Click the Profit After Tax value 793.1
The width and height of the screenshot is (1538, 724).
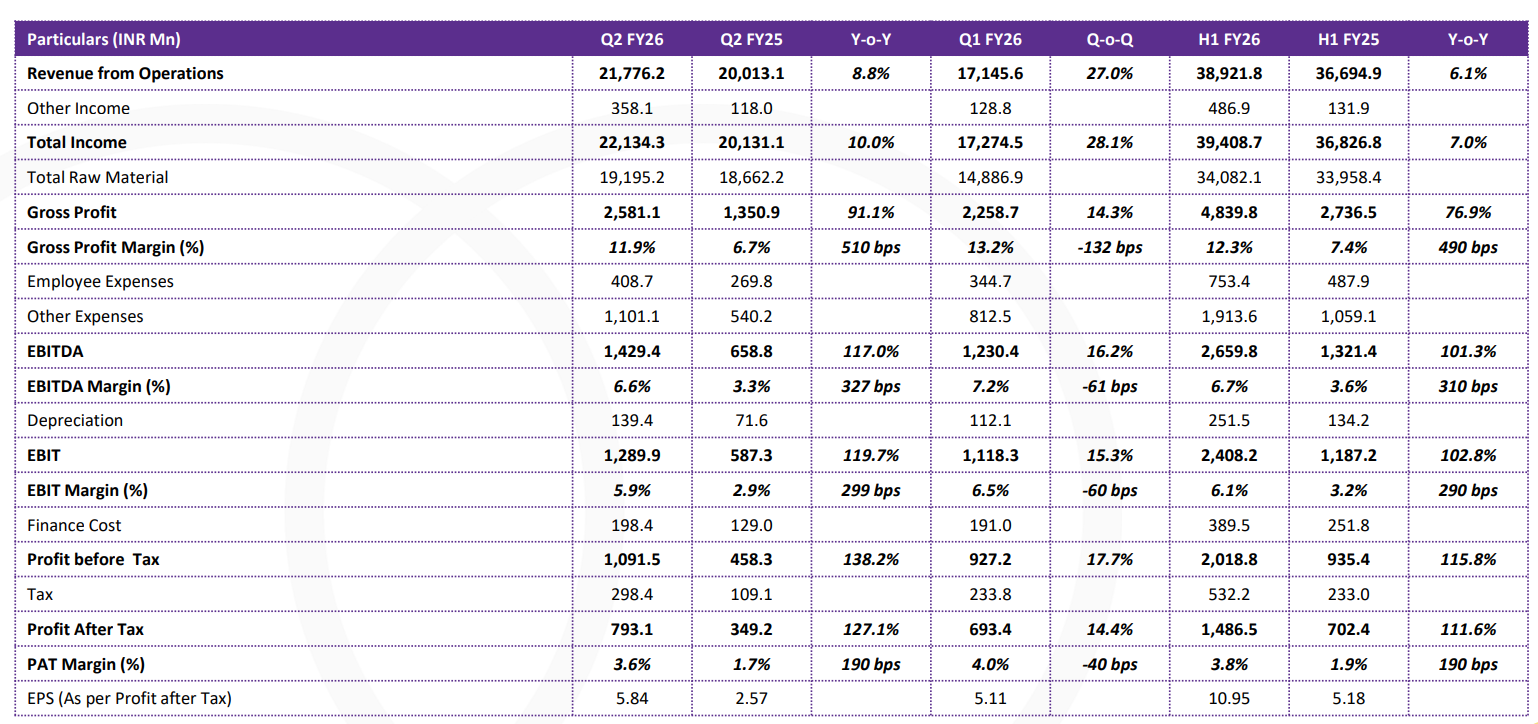click(x=631, y=629)
